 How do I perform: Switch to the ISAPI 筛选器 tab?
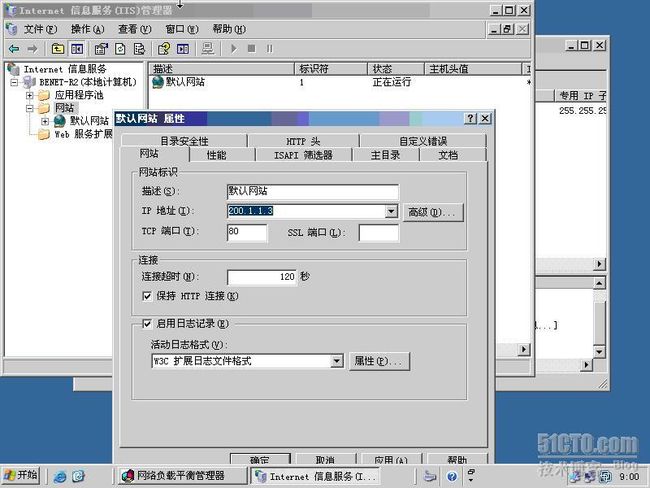[x=303, y=155]
